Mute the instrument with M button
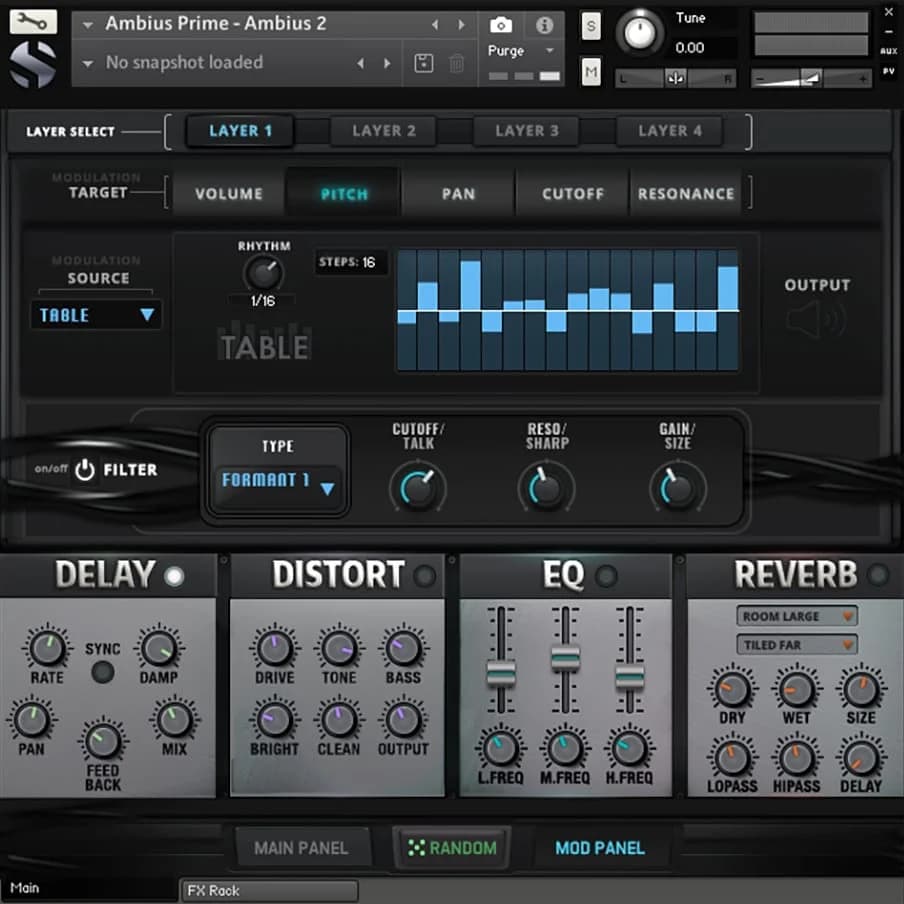This screenshot has width=904, height=904. point(591,71)
